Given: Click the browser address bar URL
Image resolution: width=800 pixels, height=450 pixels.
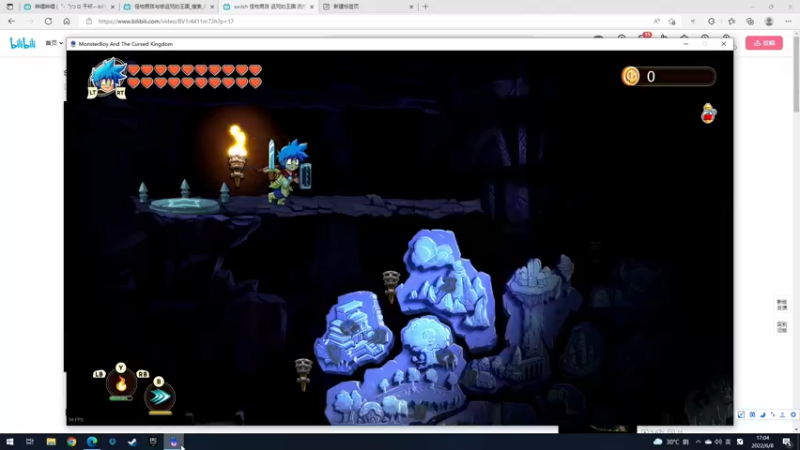Looking at the screenshot, I should click(166, 21).
